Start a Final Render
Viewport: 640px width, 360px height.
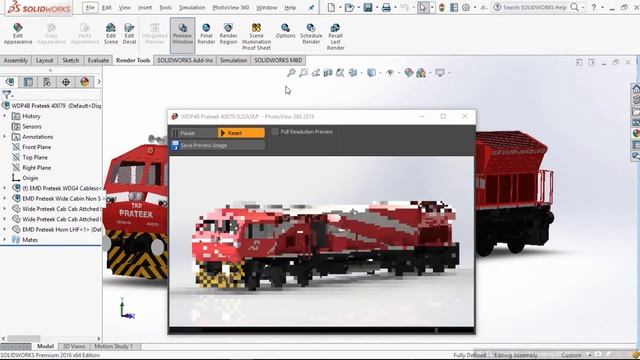click(206, 33)
